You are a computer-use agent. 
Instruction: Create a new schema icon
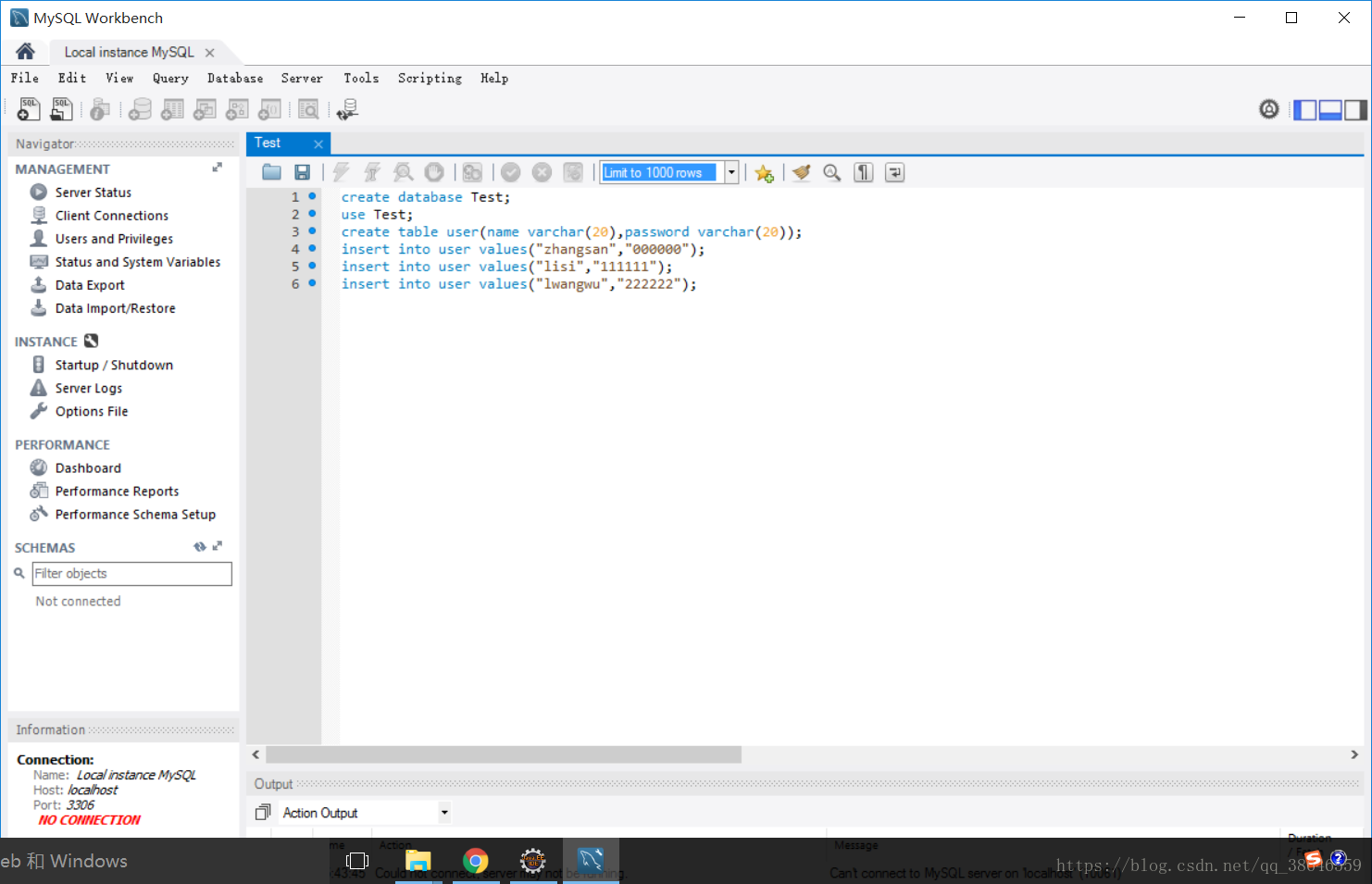pyautogui.click(x=140, y=110)
